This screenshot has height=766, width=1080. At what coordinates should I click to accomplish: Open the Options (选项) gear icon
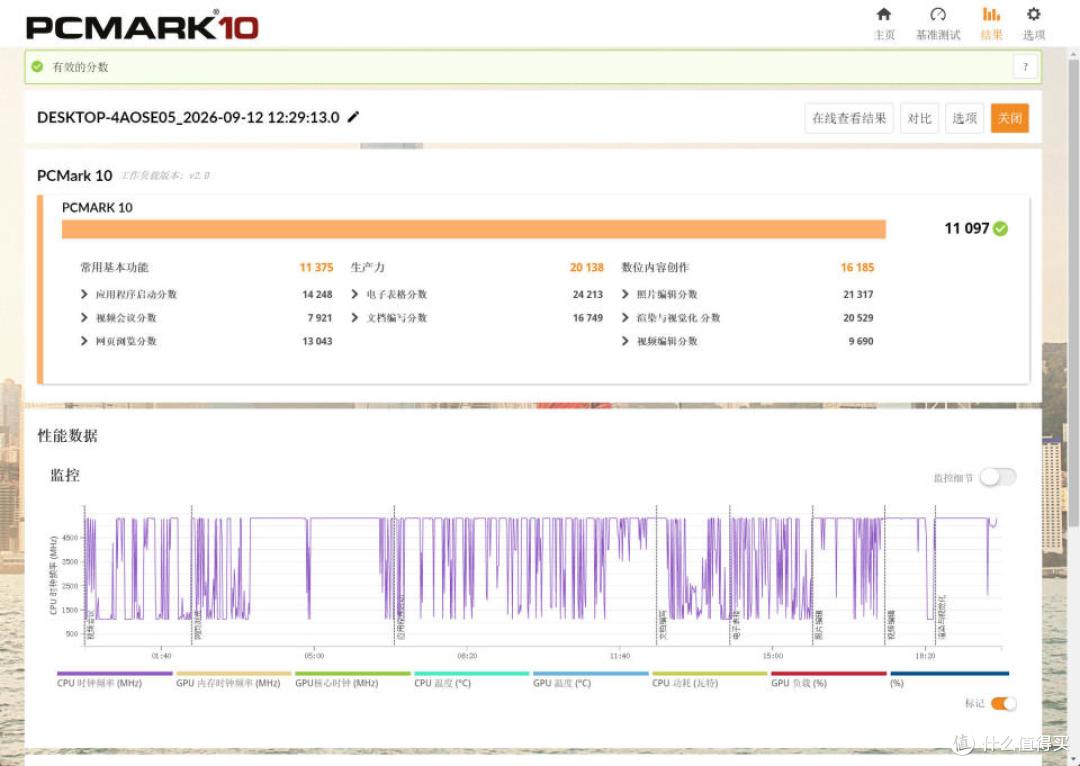coord(1033,14)
